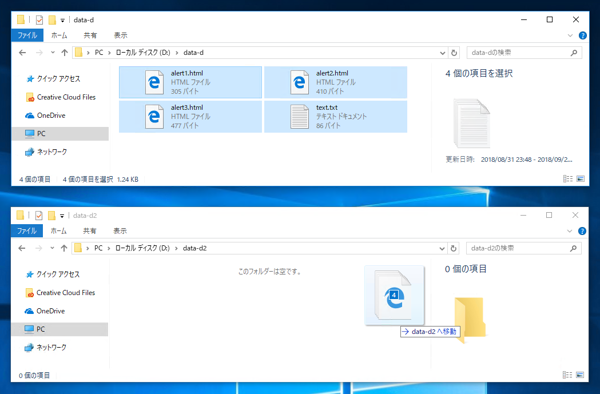
Task: Go forward in data-d2 window
Action: [38, 248]
